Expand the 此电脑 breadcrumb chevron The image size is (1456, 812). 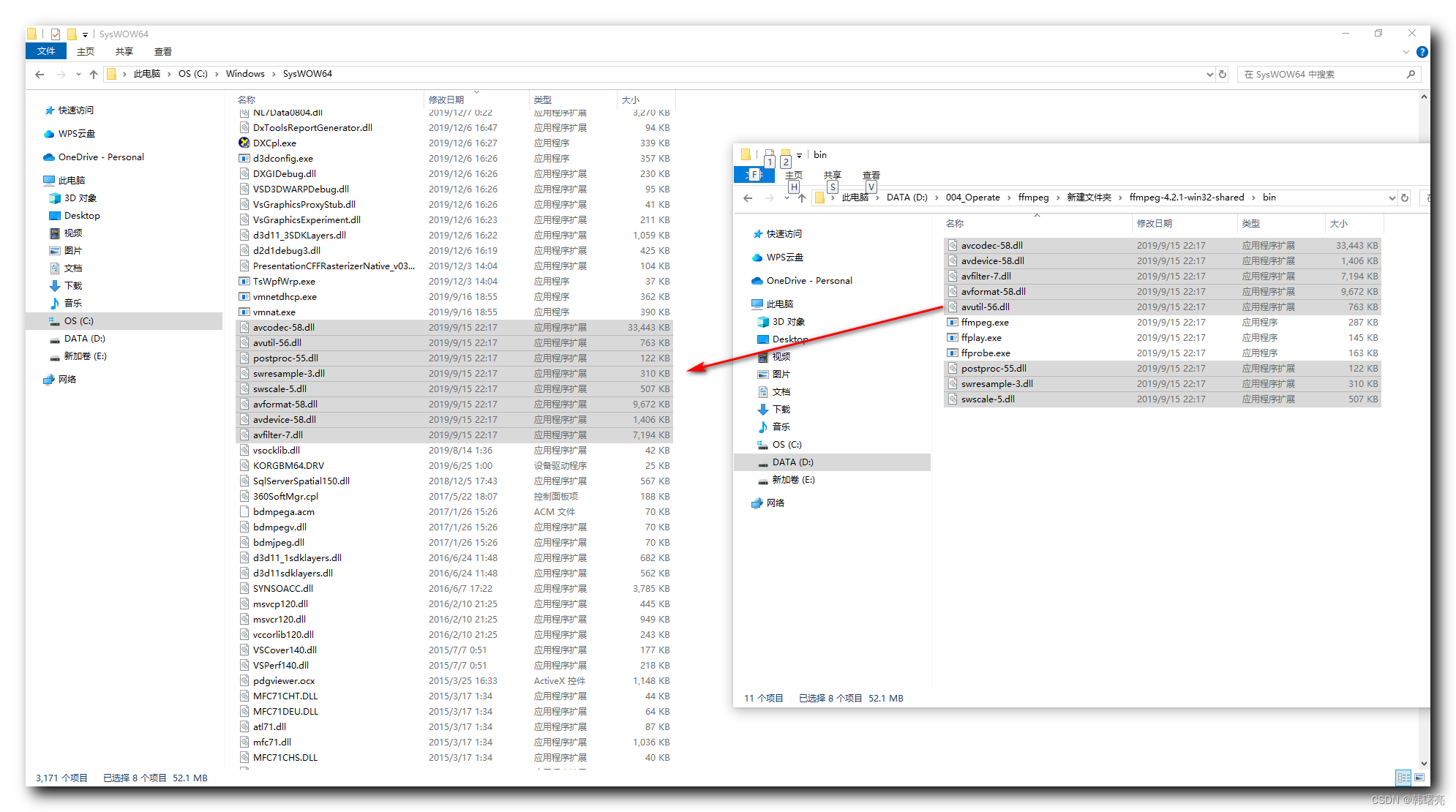coord(170,73)
